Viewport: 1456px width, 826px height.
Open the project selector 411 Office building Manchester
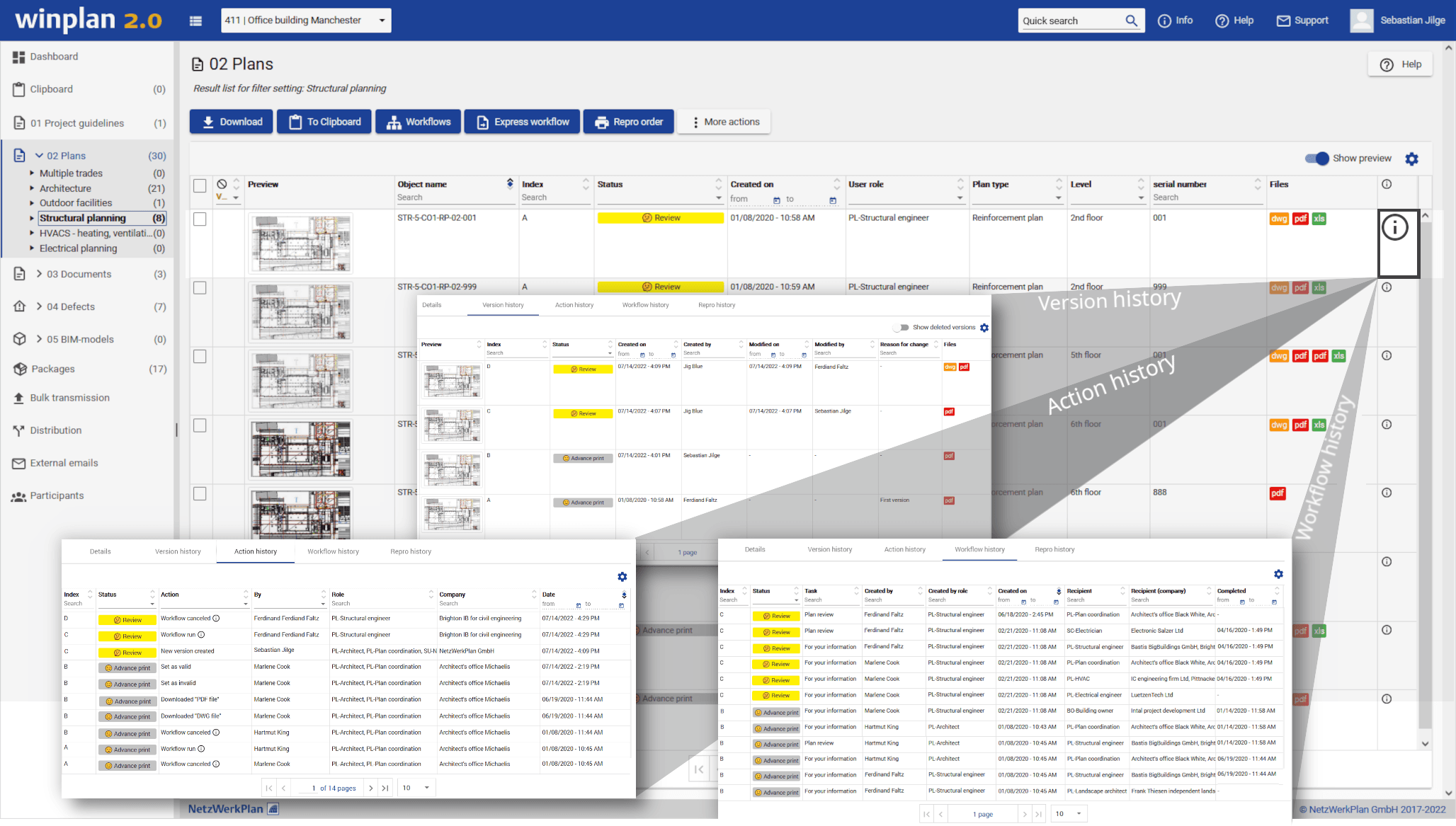coord(306,21)
